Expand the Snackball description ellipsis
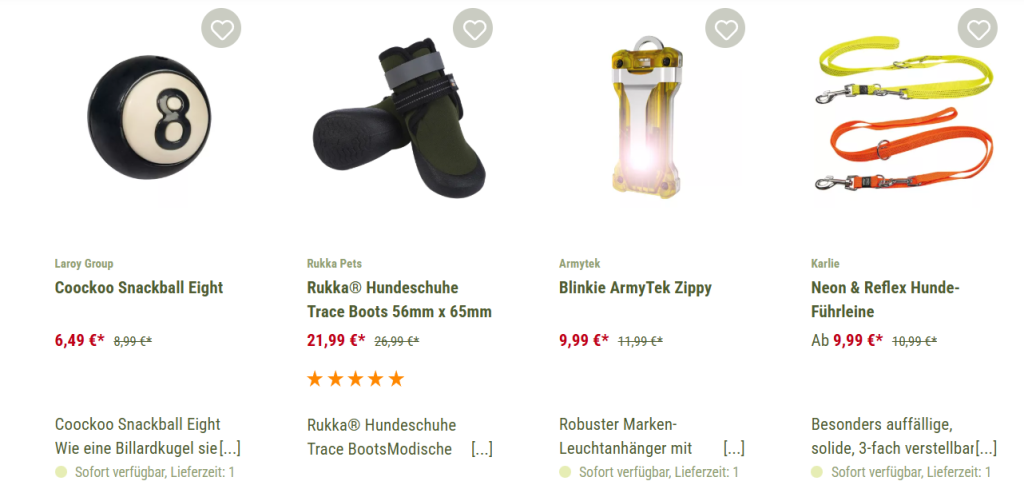Viewport: 1024px width, 485px height. click(x=230, y=449)
